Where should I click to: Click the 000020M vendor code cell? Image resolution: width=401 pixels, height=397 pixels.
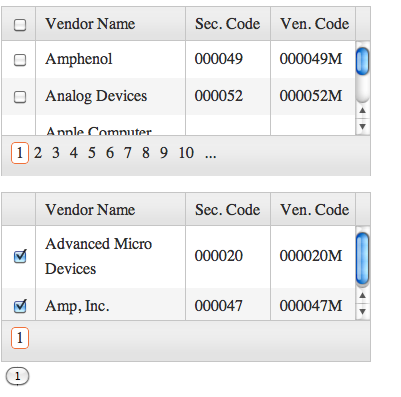(x=313, y=257)
